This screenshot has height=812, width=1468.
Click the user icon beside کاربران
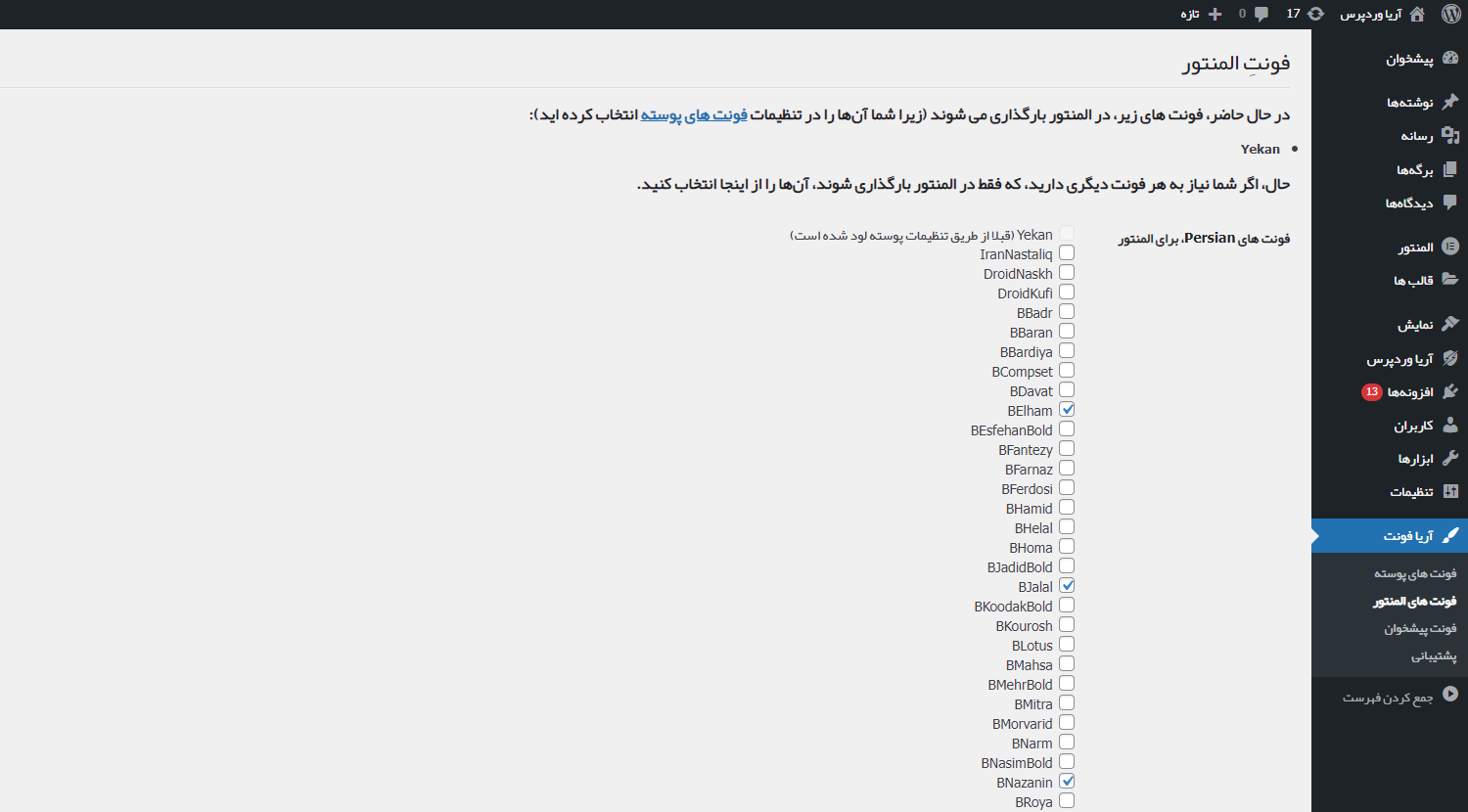(1449, 426)
